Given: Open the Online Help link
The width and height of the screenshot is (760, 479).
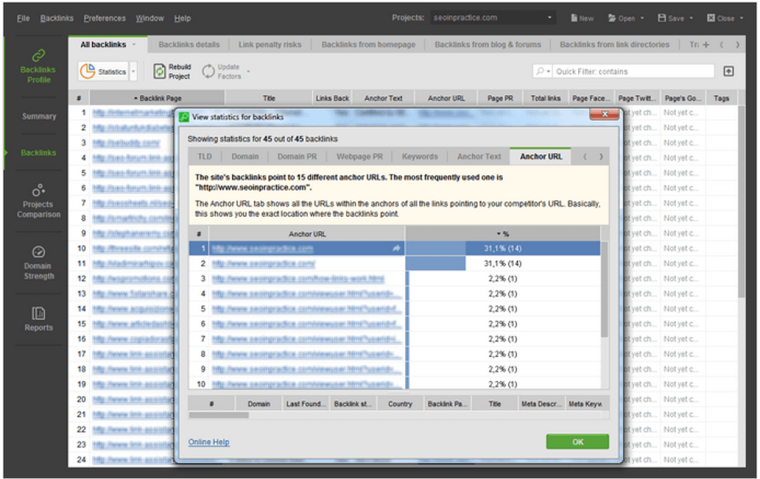Looking at the screenshot, I should coord(209,442).
